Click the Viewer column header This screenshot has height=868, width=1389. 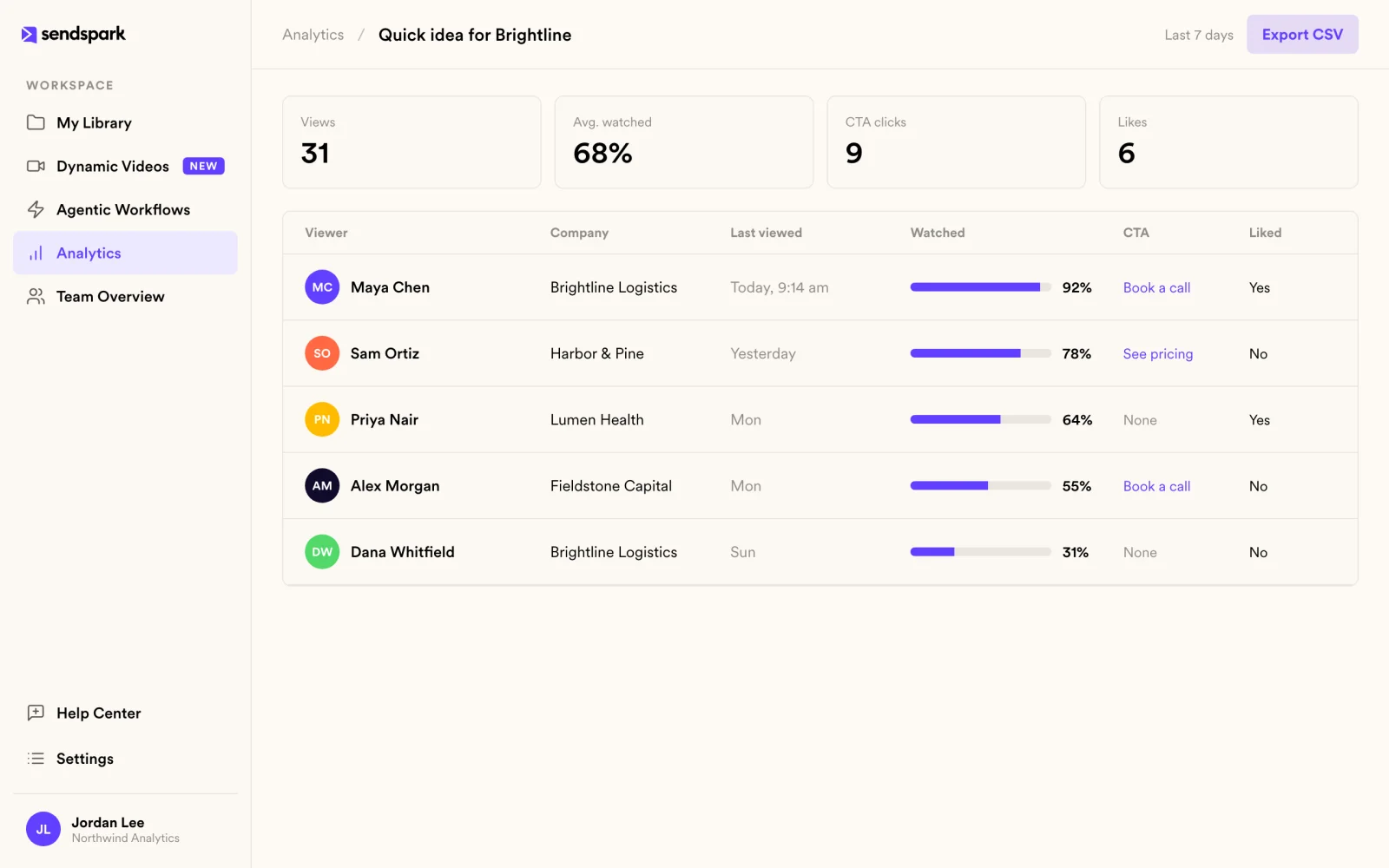[326, 233]
